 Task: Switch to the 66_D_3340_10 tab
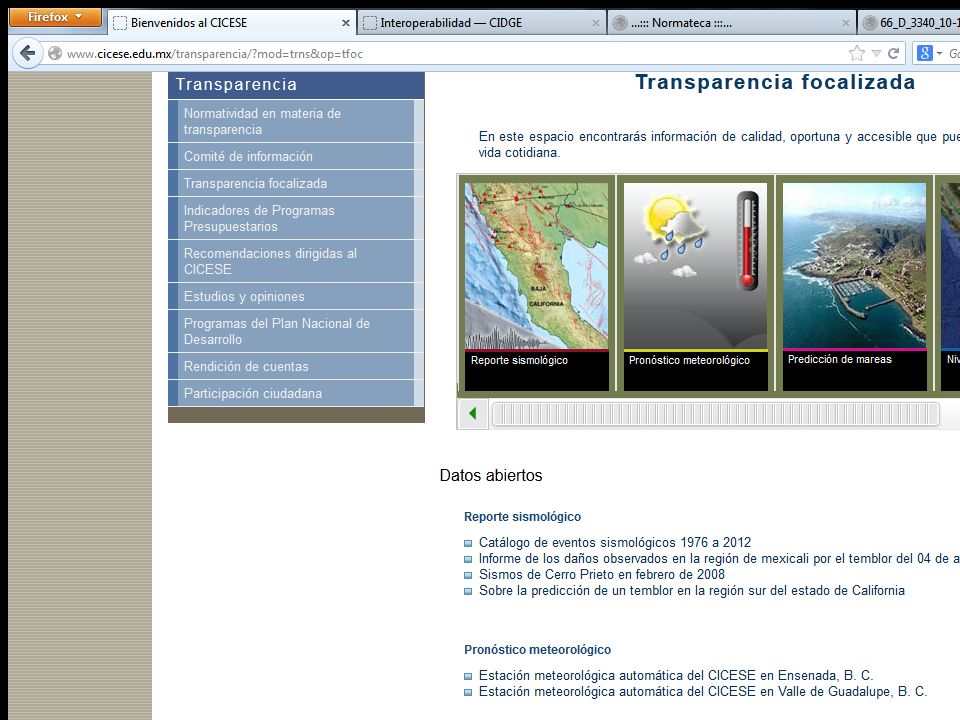point(910,23)
